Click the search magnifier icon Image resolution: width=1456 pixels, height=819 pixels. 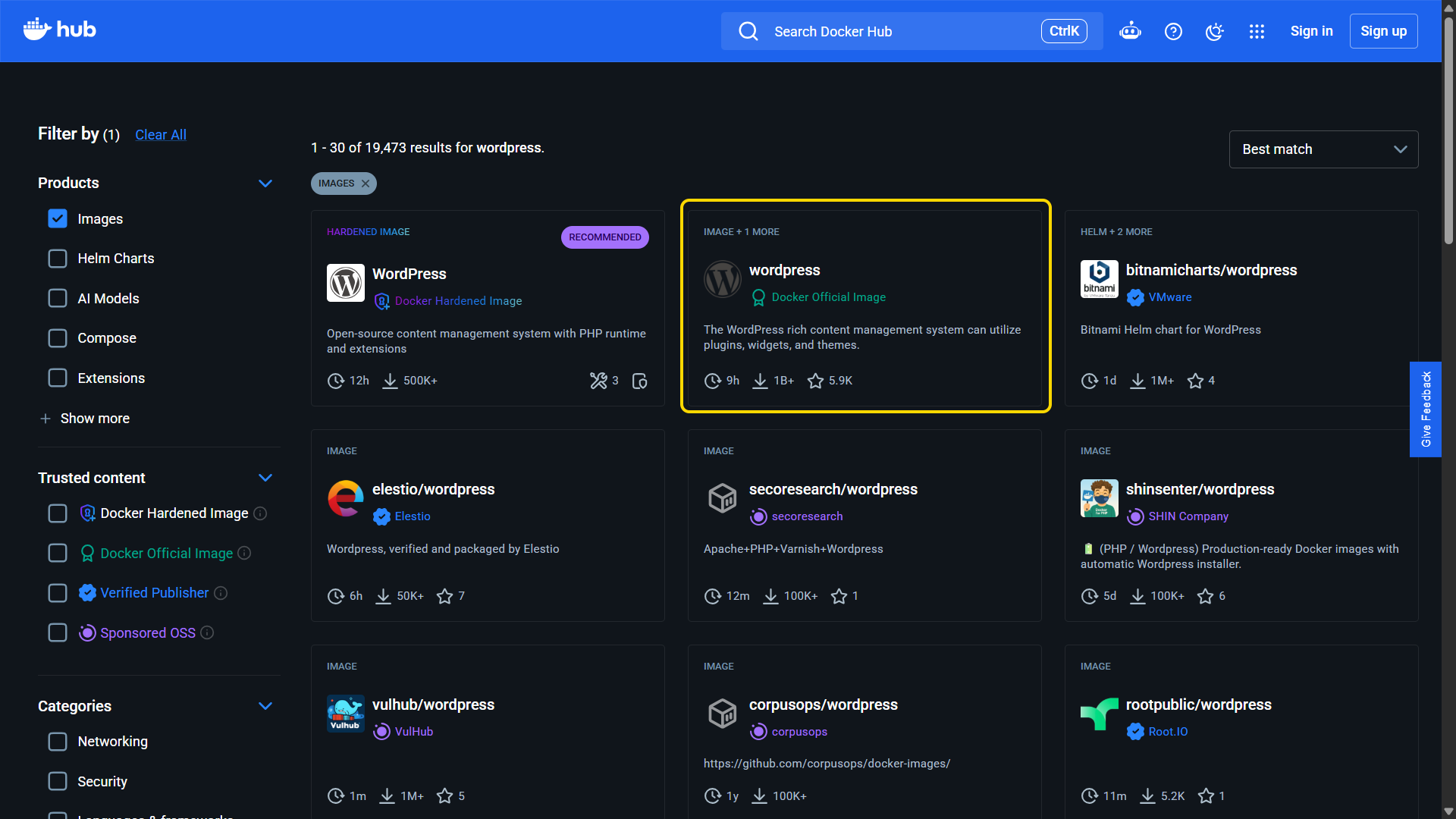[x=748, y=31]
